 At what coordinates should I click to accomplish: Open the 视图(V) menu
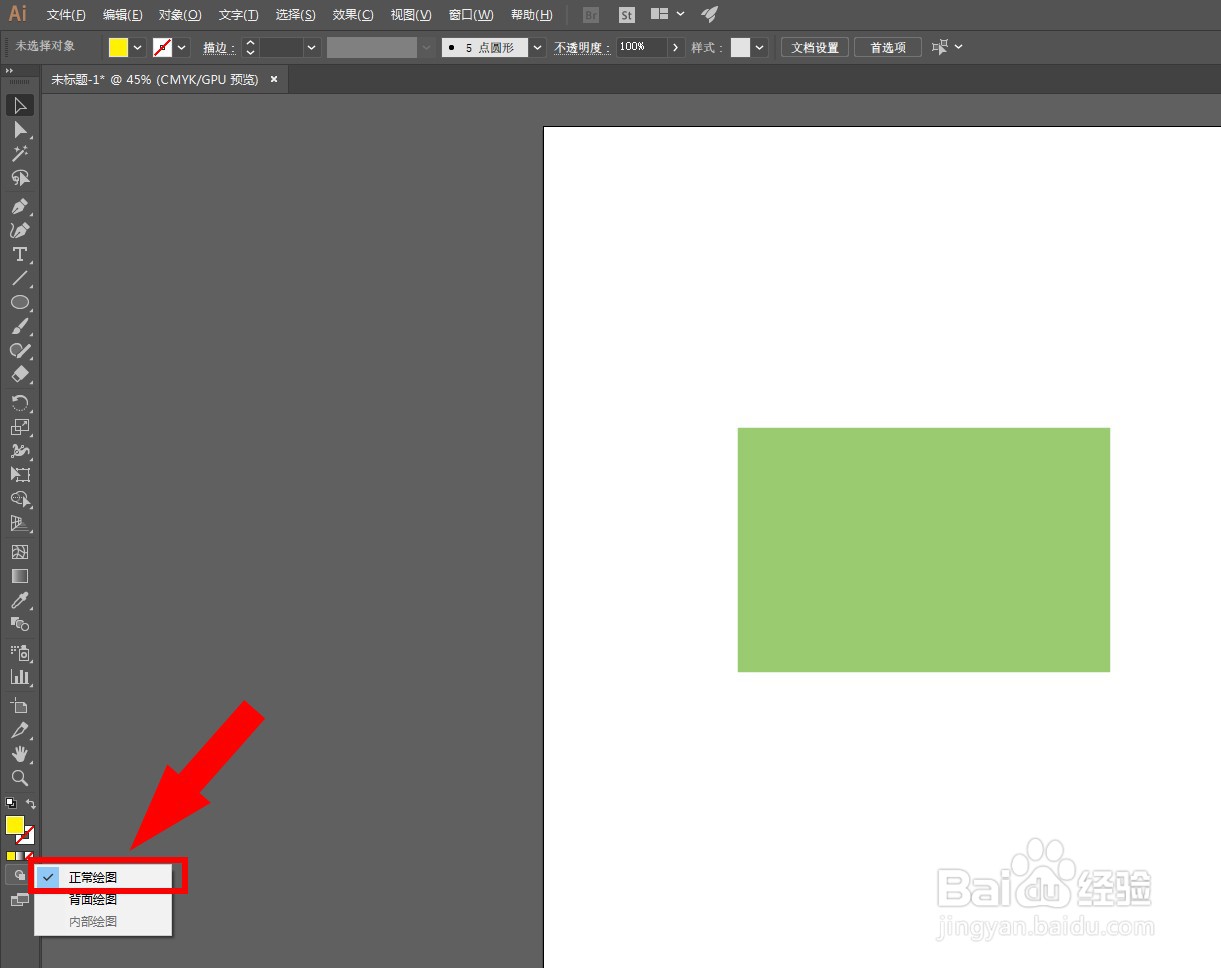pos(411,15)
